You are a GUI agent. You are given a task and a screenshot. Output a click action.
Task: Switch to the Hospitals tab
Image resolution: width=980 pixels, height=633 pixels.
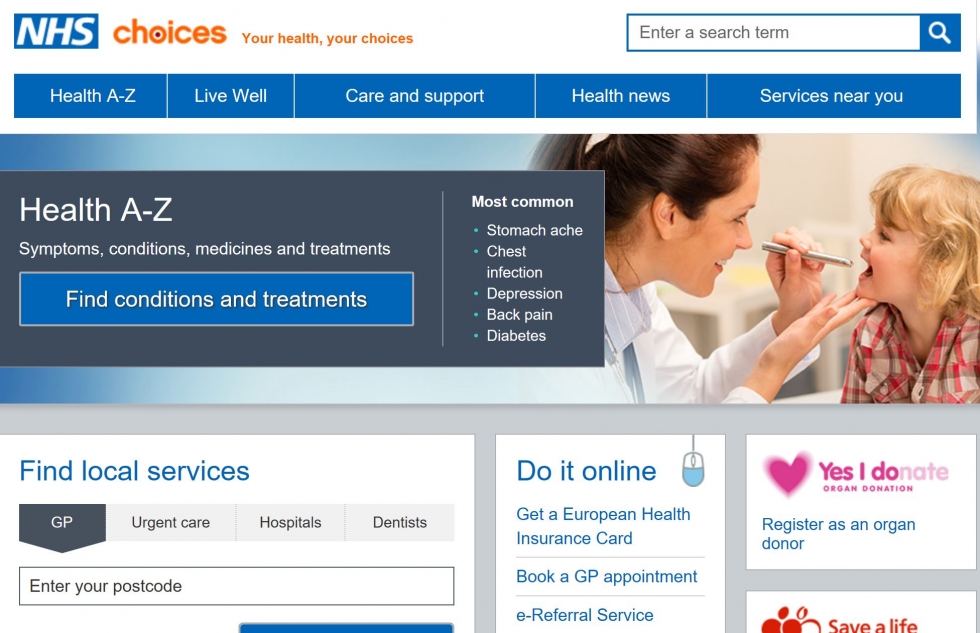290,522
